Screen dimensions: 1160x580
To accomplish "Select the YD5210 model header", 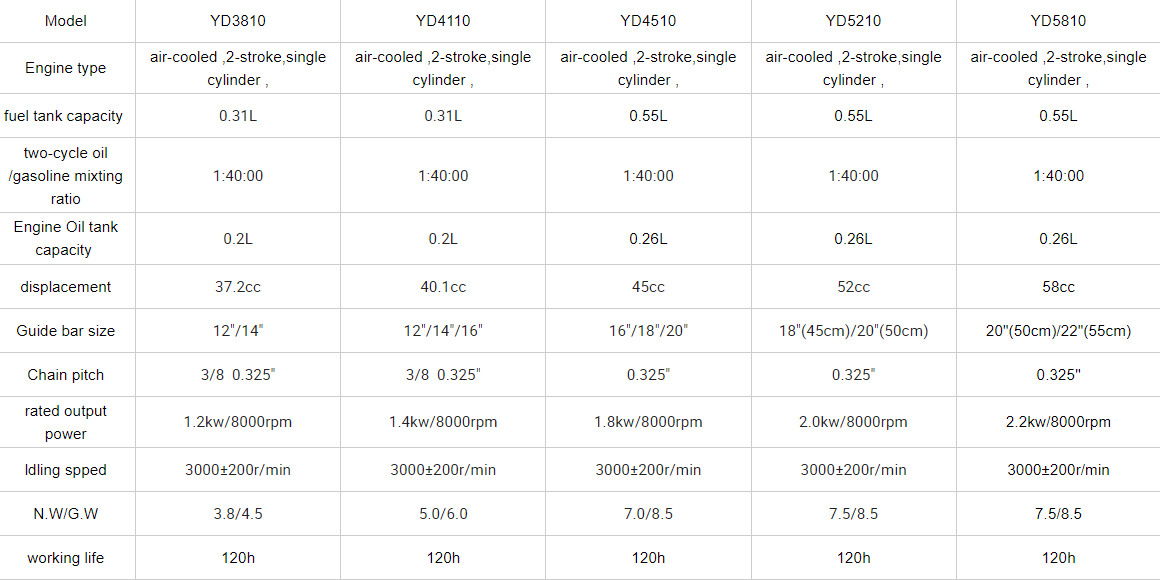I will 853,21.
